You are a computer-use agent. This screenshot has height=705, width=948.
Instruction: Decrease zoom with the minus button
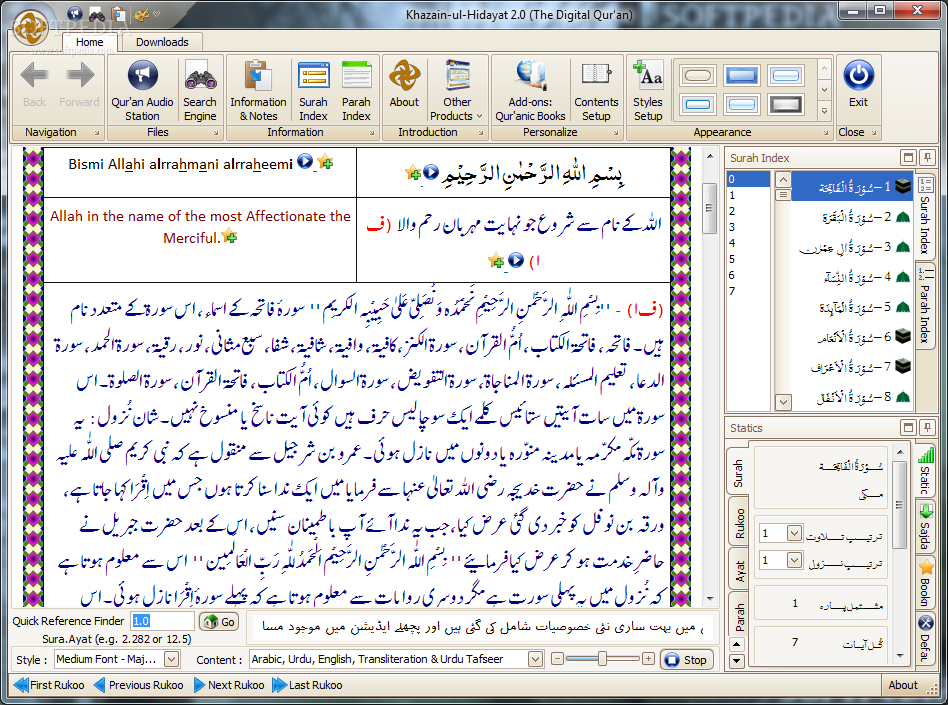pos(557,658)
